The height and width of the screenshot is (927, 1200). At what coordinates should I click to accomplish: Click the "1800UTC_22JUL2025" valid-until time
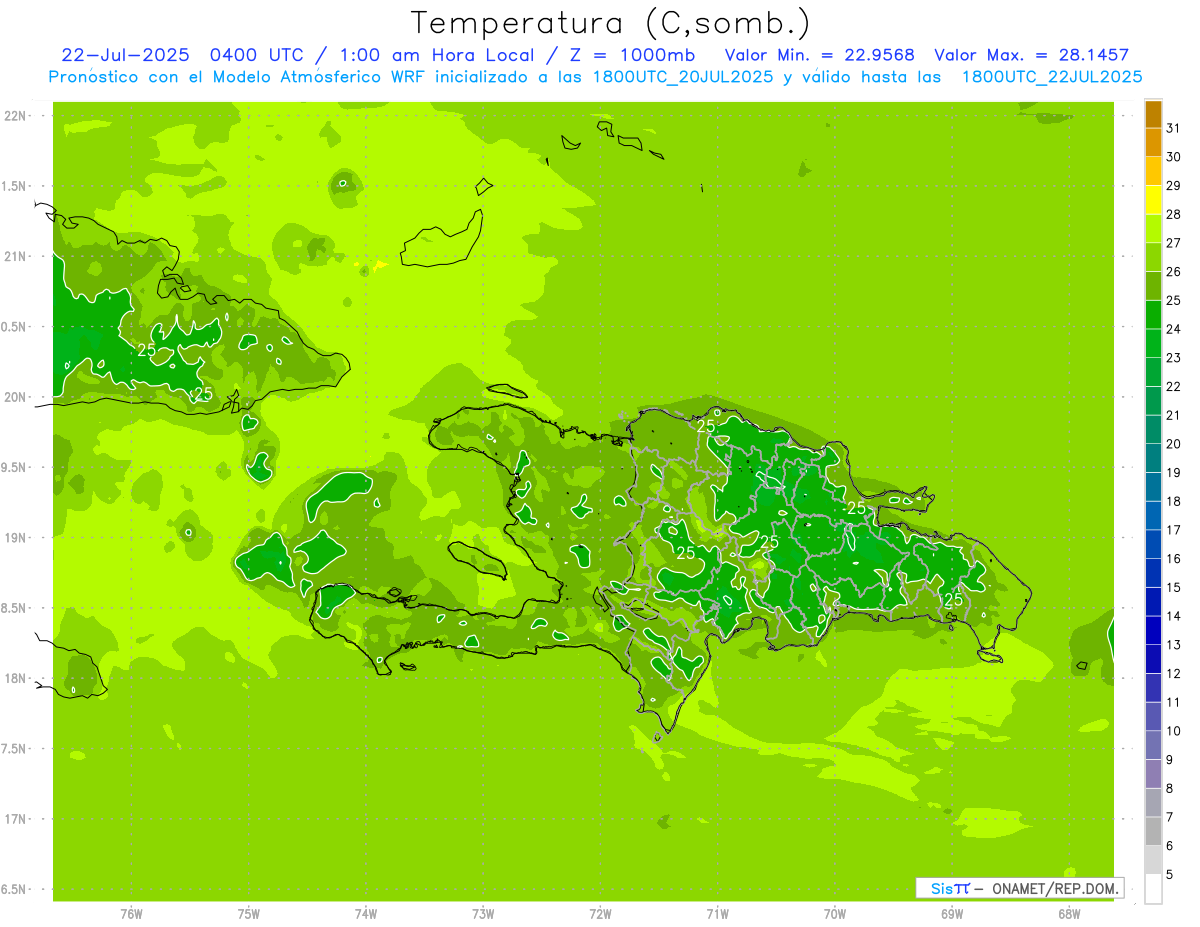1052,77
